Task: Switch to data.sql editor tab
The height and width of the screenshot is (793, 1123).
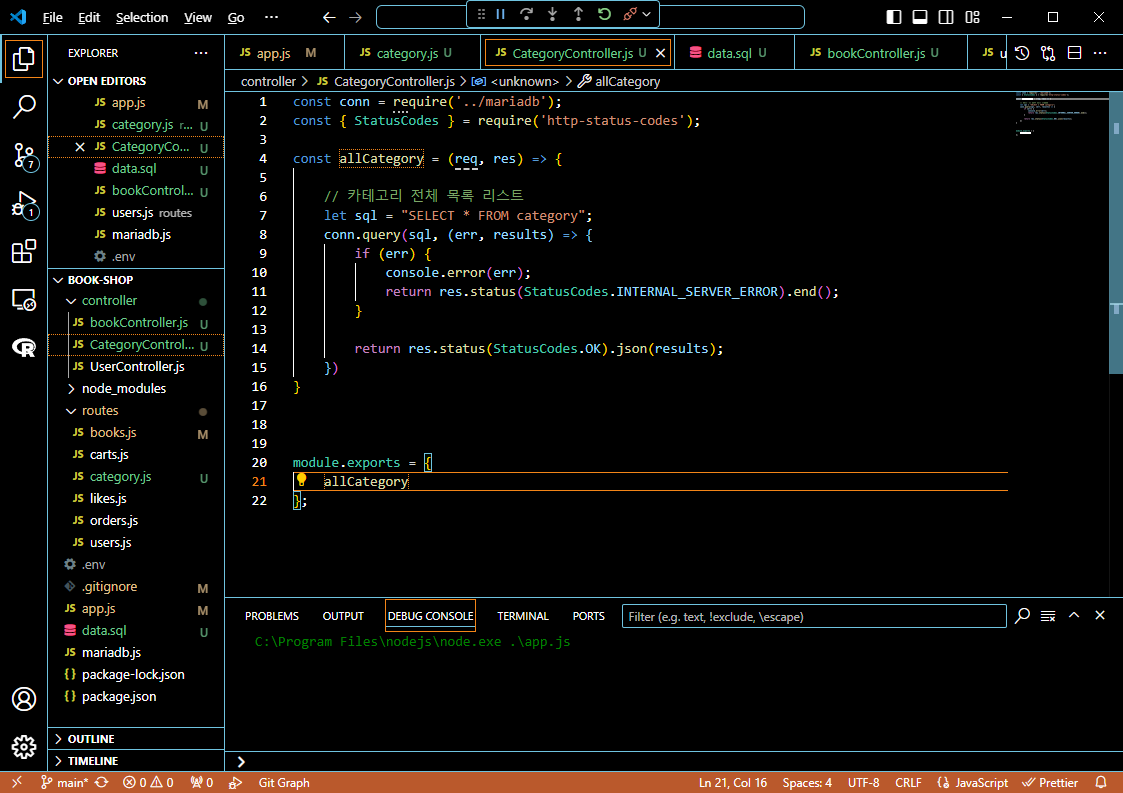Action: pyautogui.click(x=735, y=53)
